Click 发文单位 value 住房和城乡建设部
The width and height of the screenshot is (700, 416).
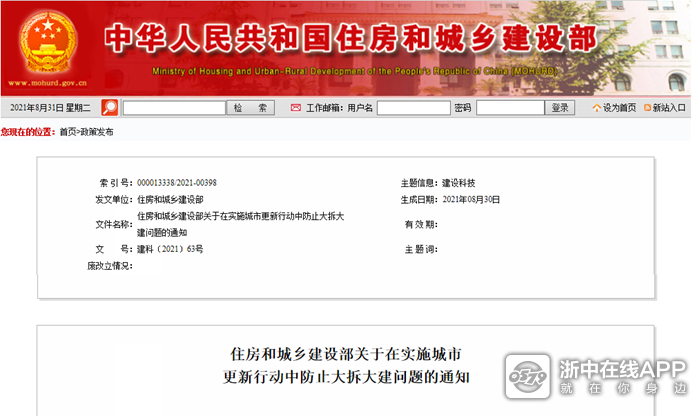(x=170, y=200)
